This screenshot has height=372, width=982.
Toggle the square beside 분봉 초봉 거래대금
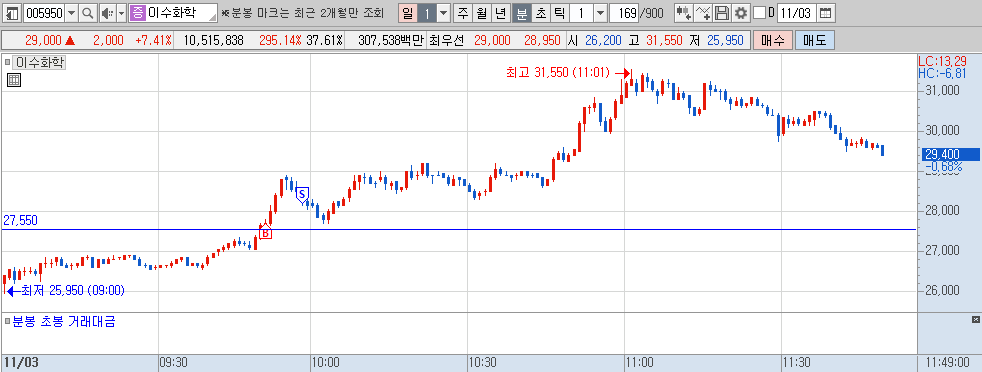pyautogui.click(x=8, y=321)
